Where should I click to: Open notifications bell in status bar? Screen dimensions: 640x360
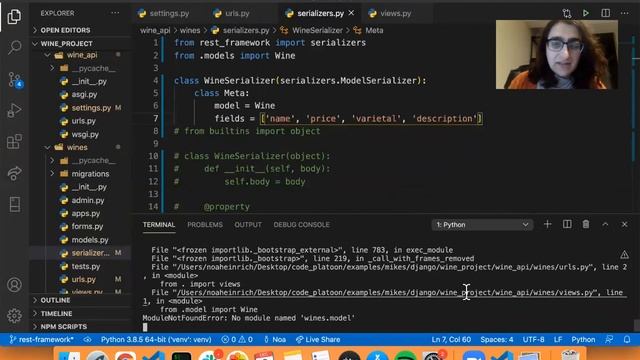point(627,340)
